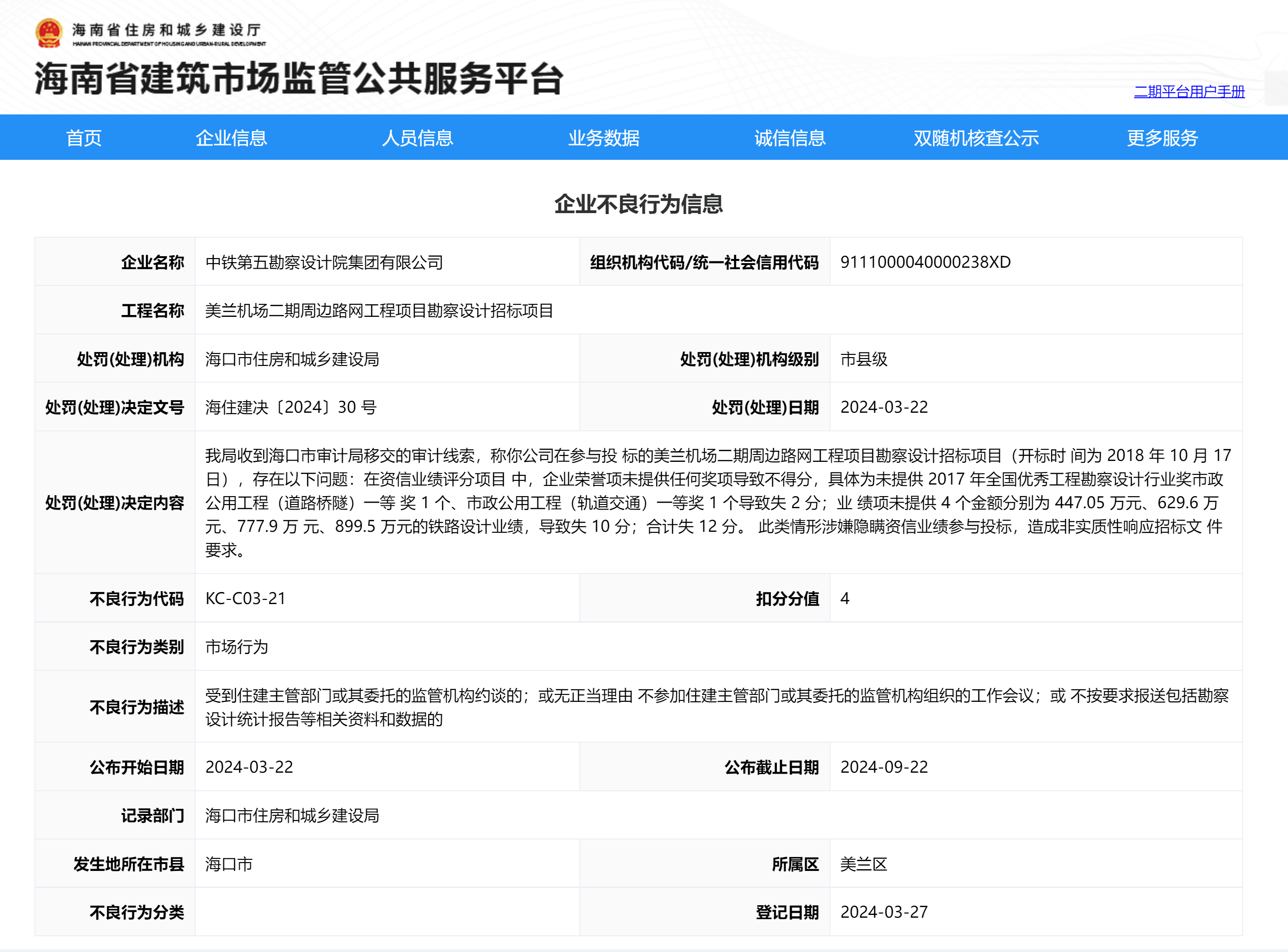Select the 市场行为 category value
The height and width of the screenshot is (952, 1288).
pos(237,647)
